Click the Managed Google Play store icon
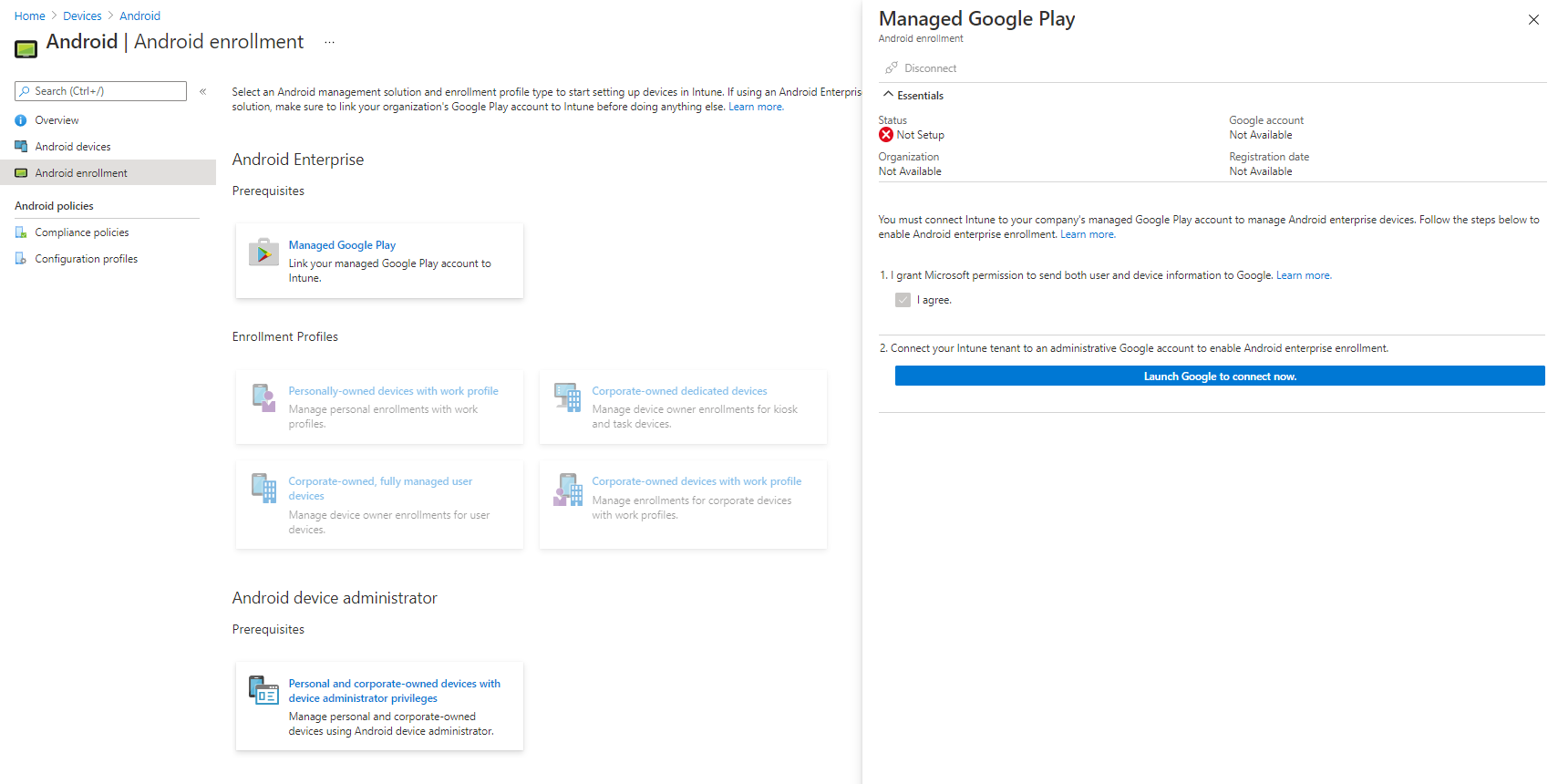Image resolution: width=1558 pixels, height=784 pixels. [263, 253]
